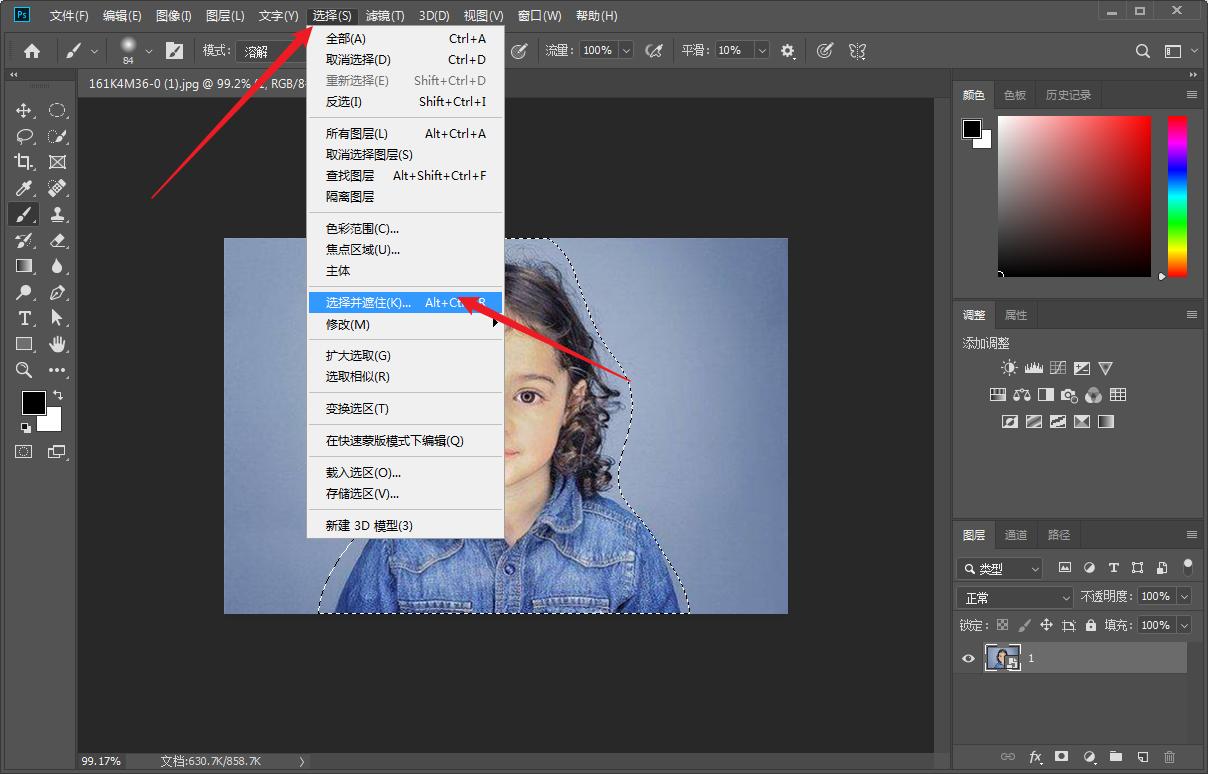Toggle Quick Mask mode in the toolbox
The height and width of the screenshot is (774, 1208).
[x=24, y=451]
